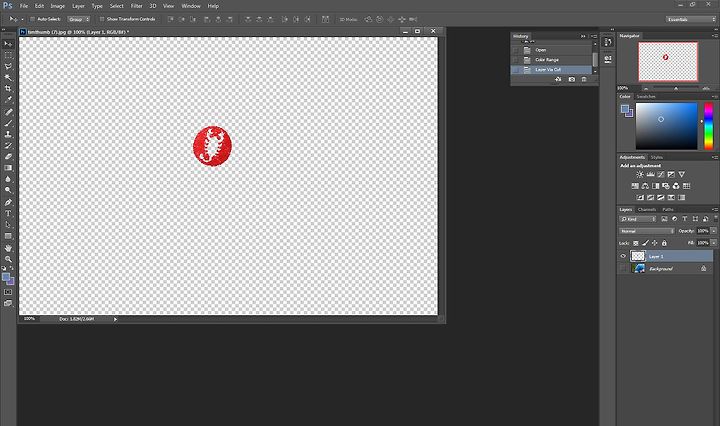720x426 pixels.
Task: Toggle Quick Mask mode
Action: (8, 292)
